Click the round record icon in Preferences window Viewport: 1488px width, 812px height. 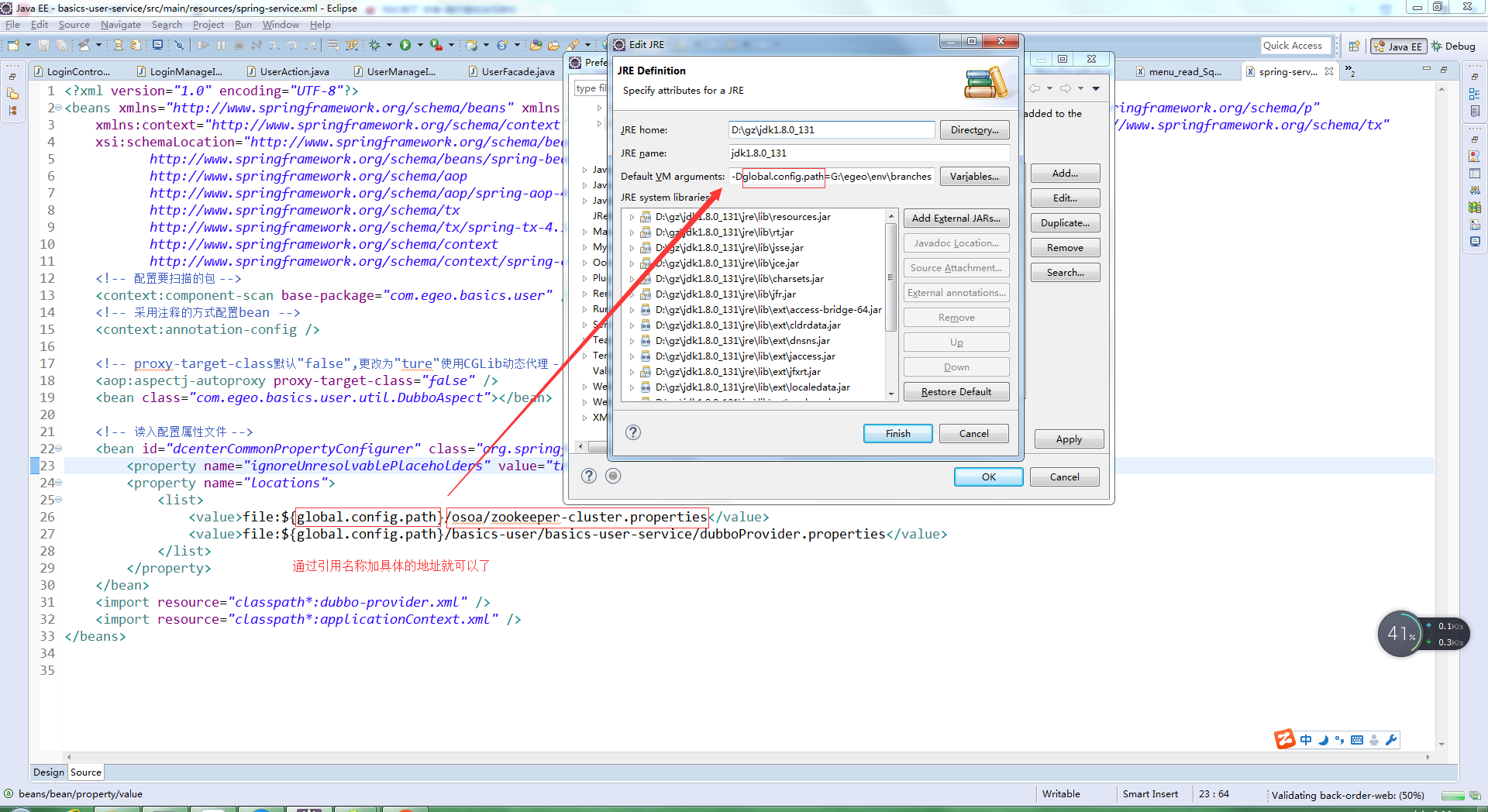[613, 476]
